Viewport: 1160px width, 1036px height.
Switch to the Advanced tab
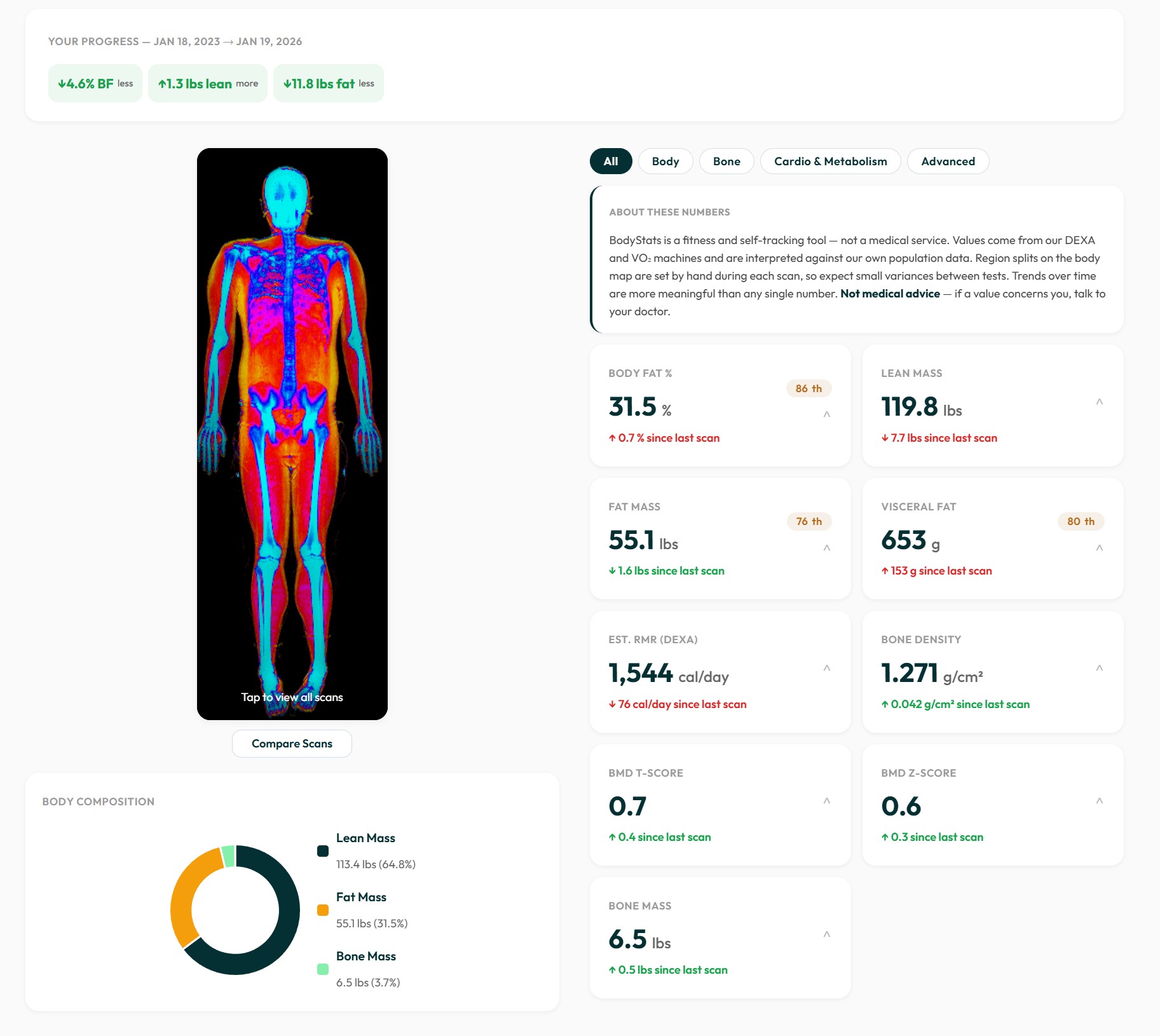click(948, 161)
